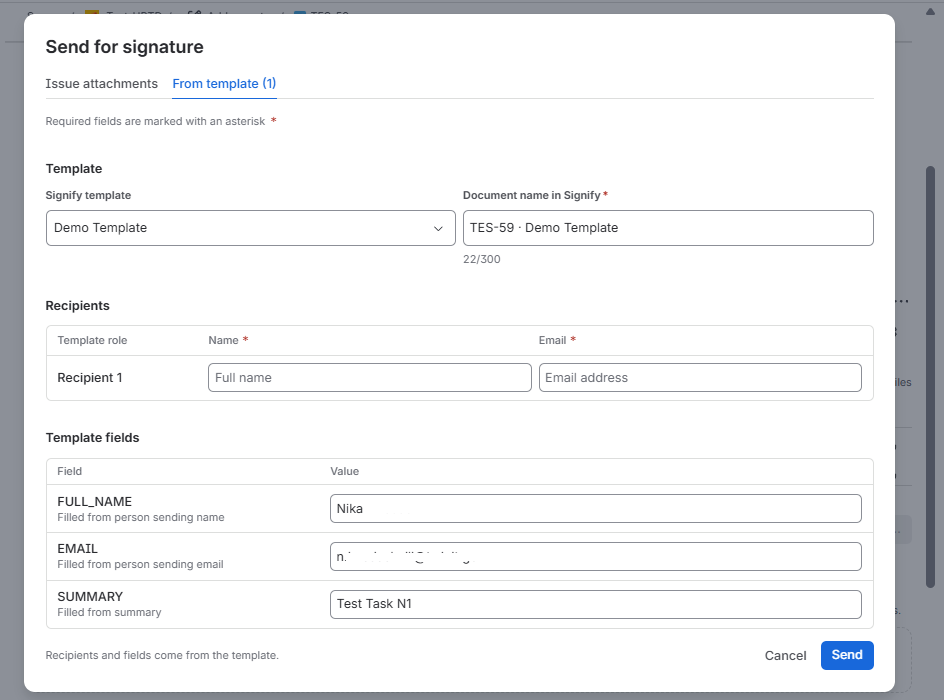The image size is (944, 700).
Task: Click the Template role column header
Action: (x=92, y=341)
